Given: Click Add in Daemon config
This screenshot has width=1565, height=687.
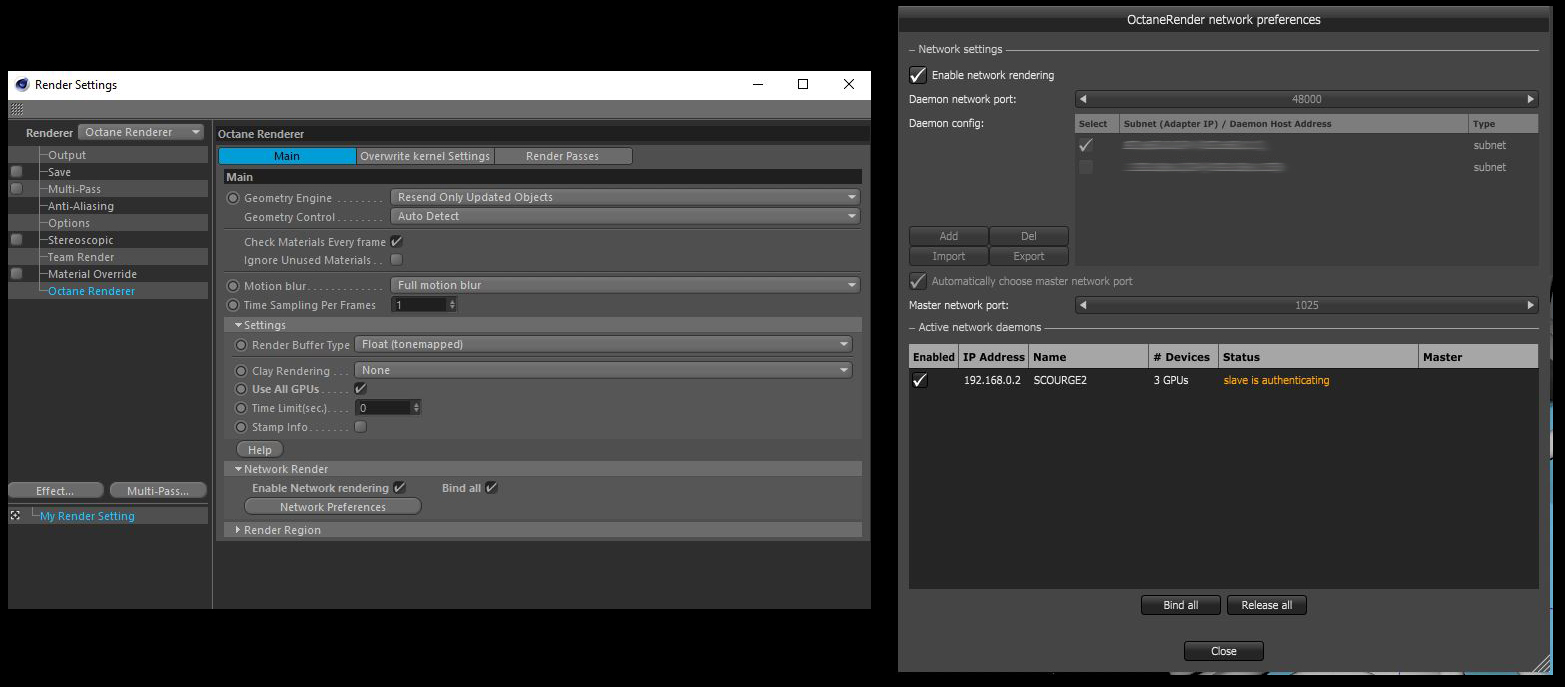Looking at the screenshot, I should (x=949, y=236).
